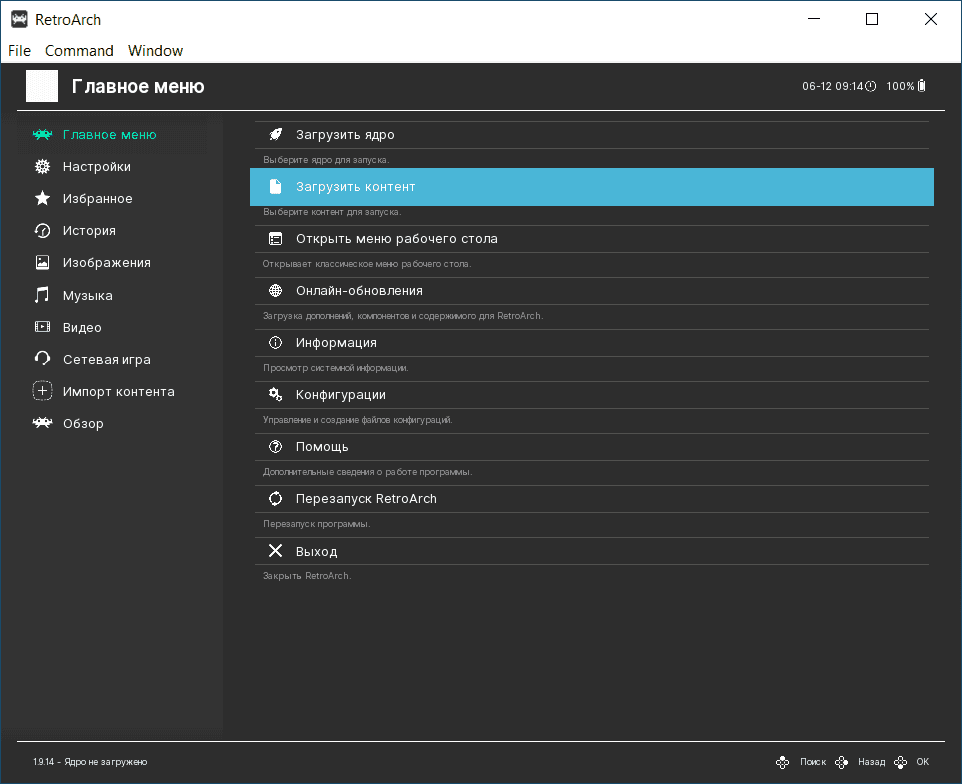Open the Обзор sidebar label
This screenshot has height=784, width=962.
83,423
